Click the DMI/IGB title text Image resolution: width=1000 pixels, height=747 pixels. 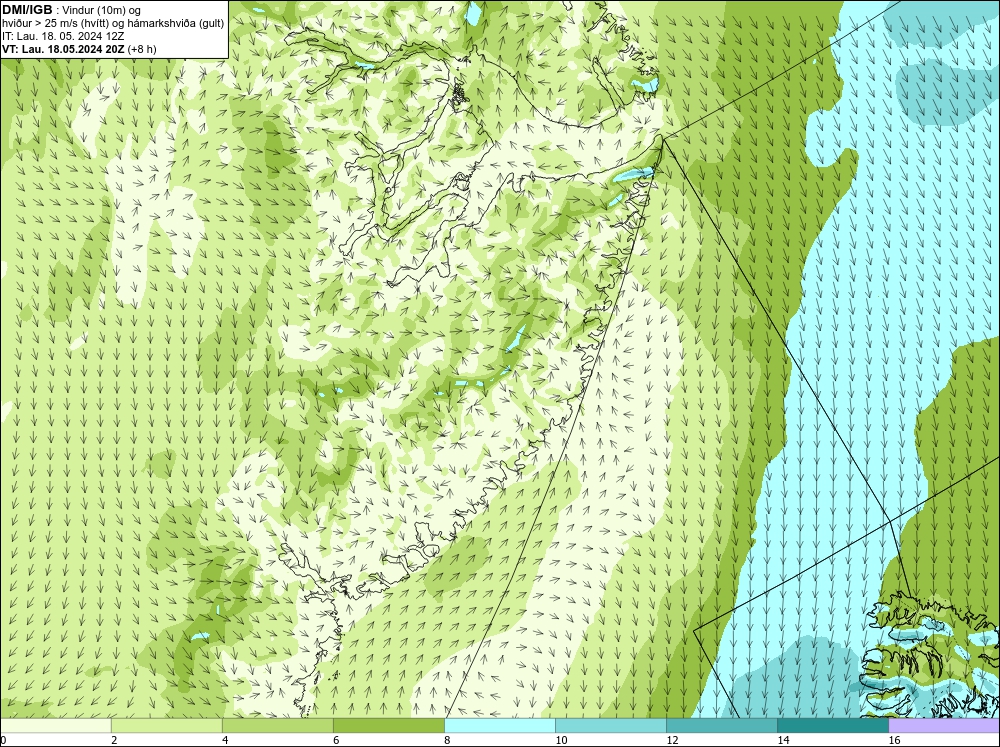point(27,10)
